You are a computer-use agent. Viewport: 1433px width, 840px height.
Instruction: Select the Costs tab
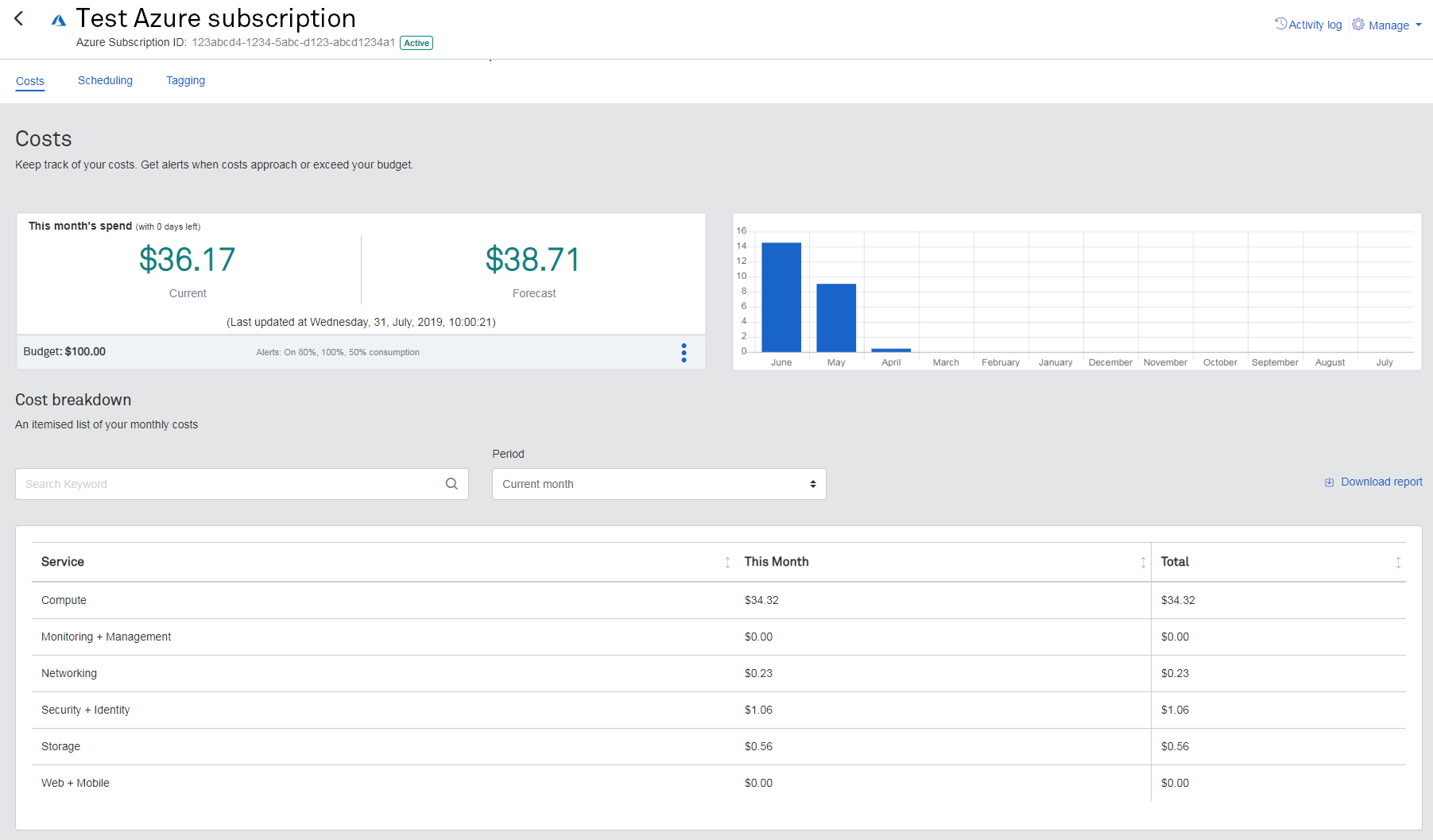pos(30,81)
